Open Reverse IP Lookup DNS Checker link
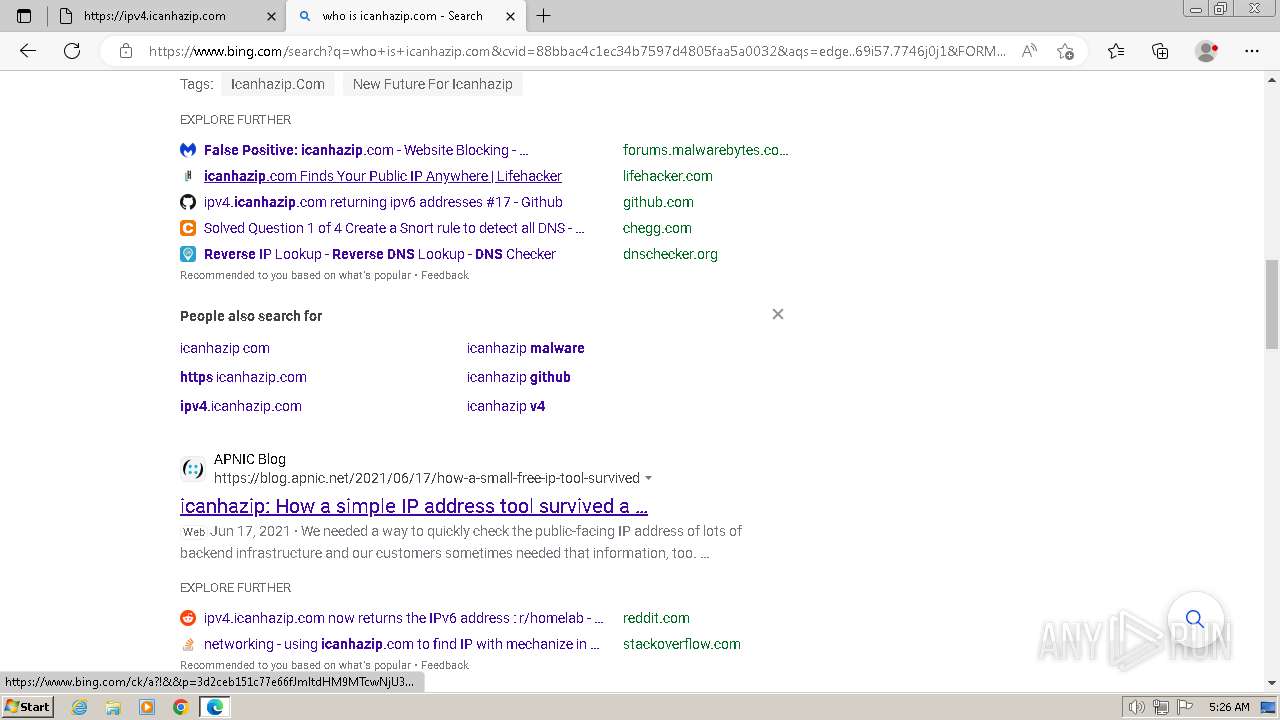The image size is (1280, 720). pyautogui.click(x=380, y=254)
